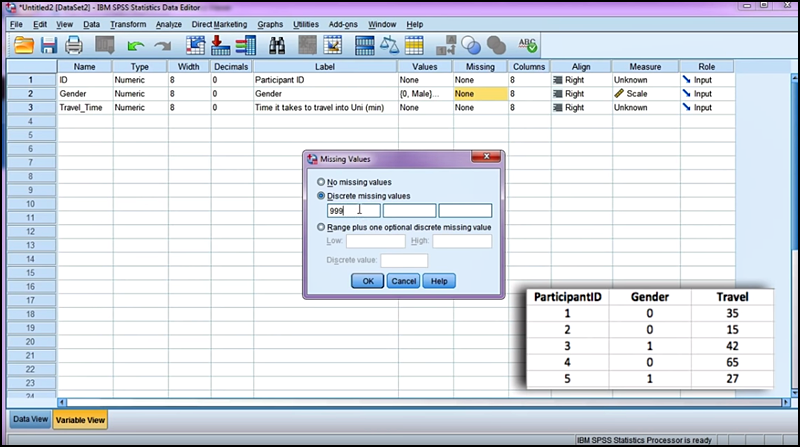Viewport: 800px width, 447px height.
Task: Click the Scale ruler icon in Gender row
Action: click(x=619, y=93)
